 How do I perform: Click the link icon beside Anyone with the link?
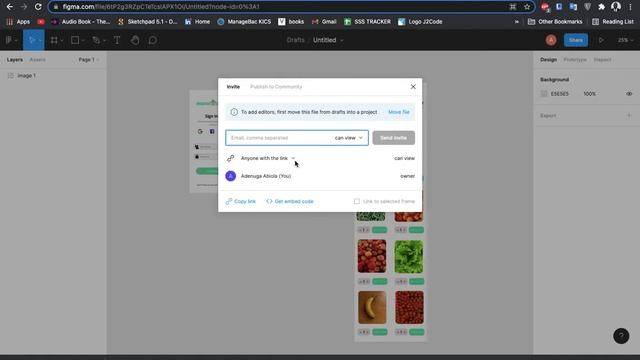231,158
